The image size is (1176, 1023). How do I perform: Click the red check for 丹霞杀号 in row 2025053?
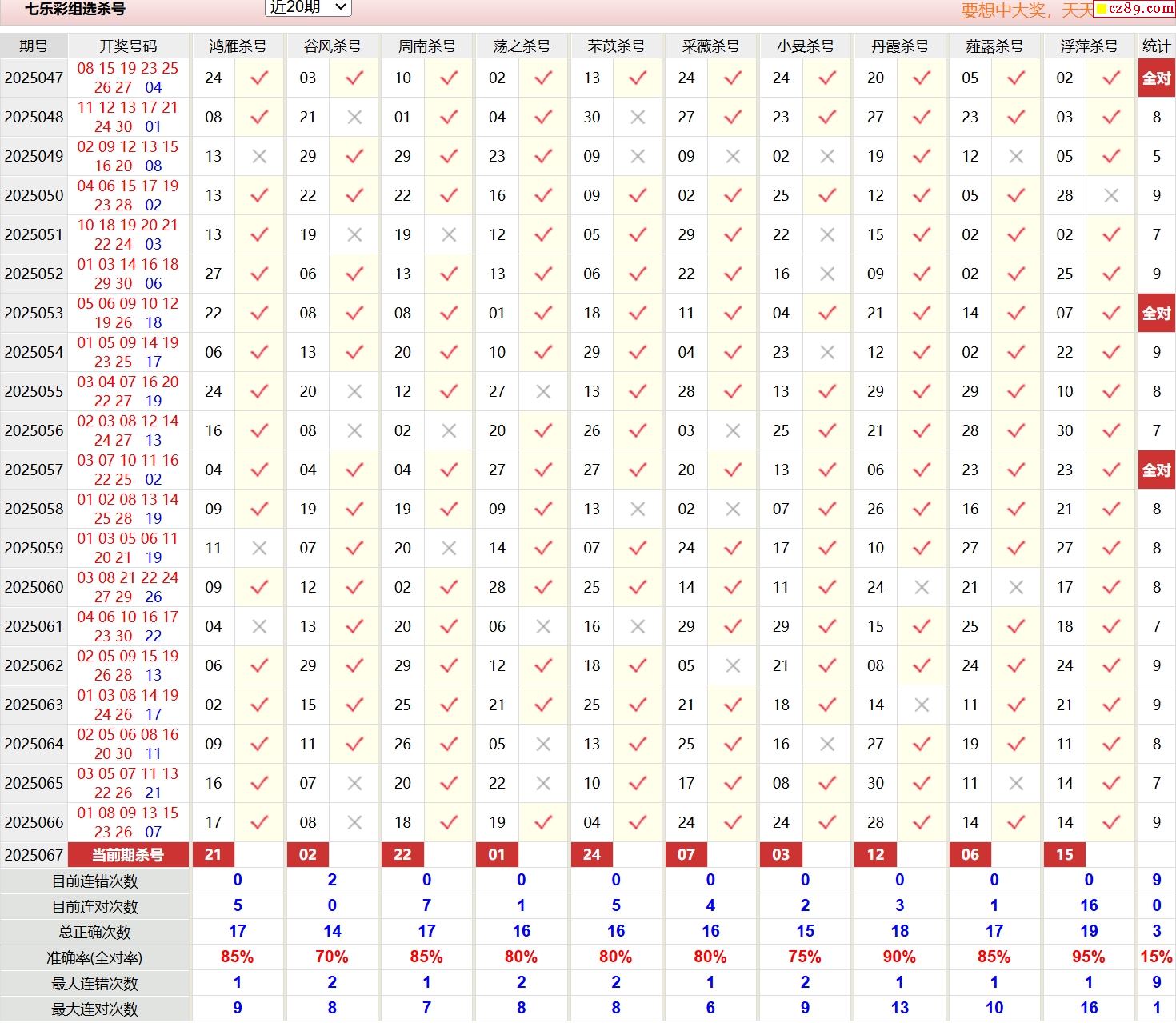[x=922, y=314]
